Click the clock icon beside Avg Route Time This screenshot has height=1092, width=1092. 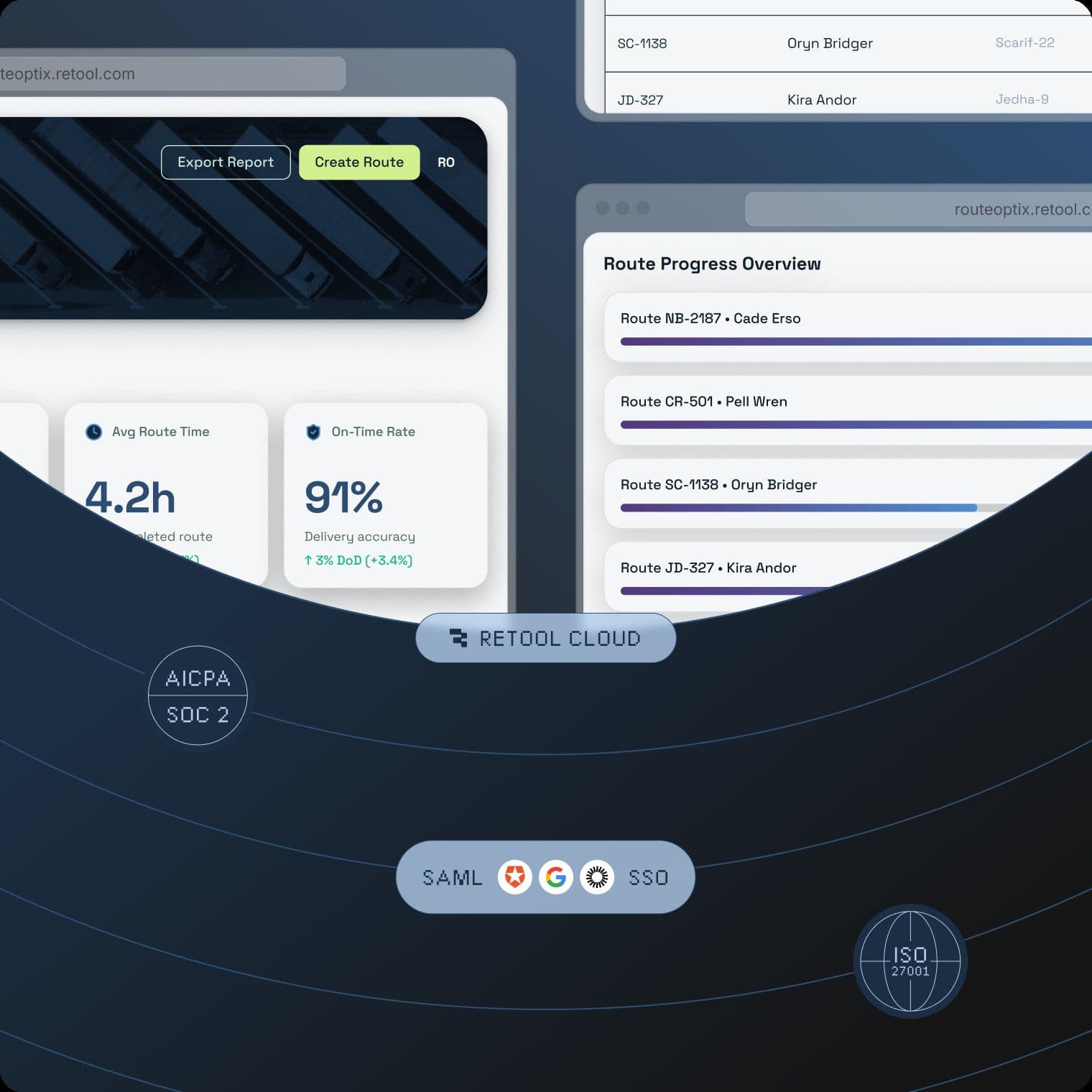94,432
